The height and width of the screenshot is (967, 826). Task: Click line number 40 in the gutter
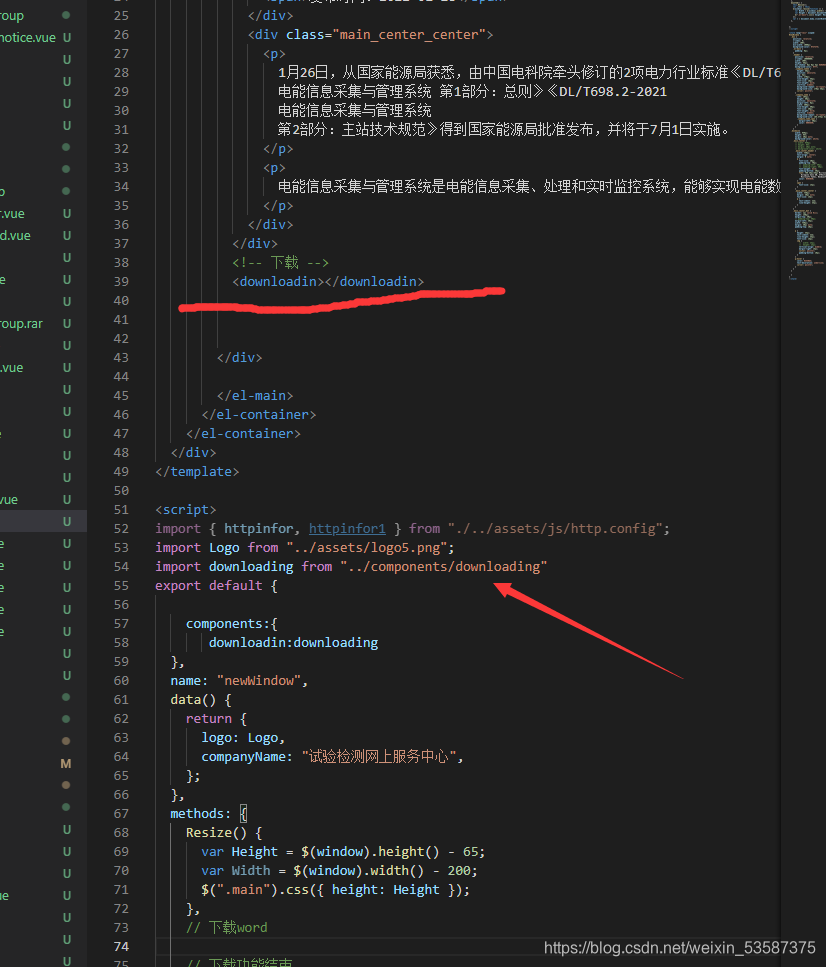point(121,301)
